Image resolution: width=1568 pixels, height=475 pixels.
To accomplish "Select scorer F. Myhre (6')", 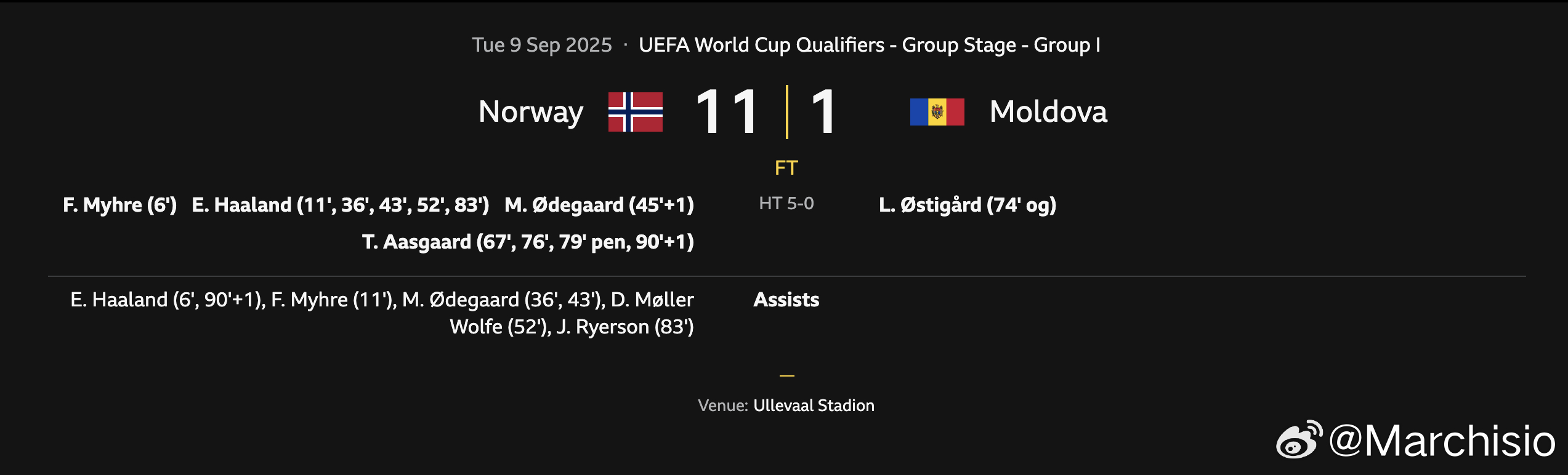I will (119, 205).
